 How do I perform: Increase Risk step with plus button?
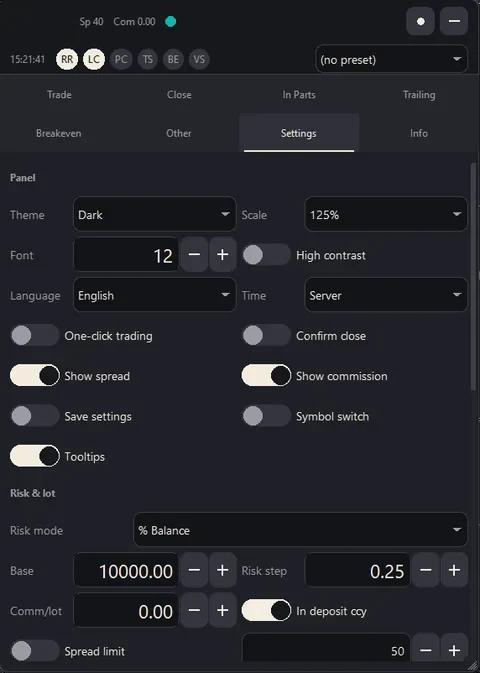click(x=454, y=570)
